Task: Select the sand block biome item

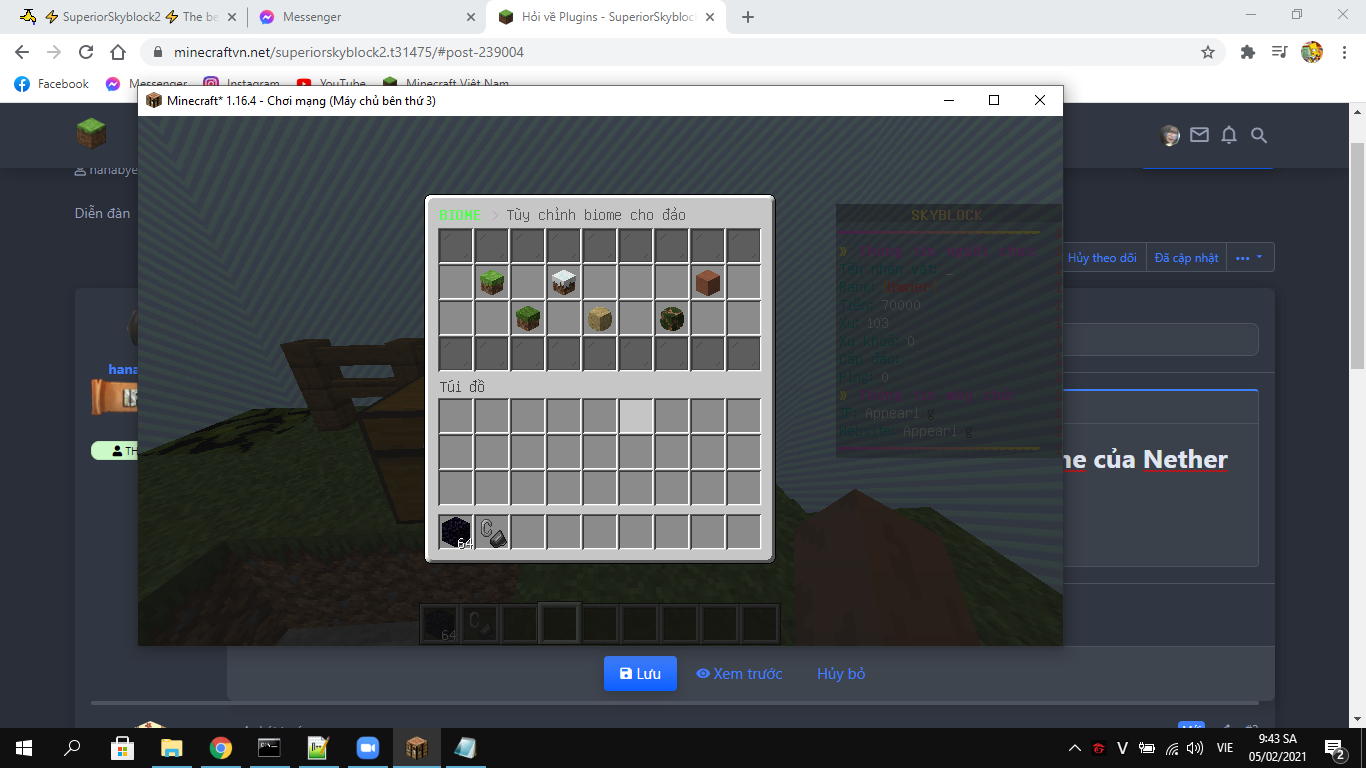Action: point(600,318)
